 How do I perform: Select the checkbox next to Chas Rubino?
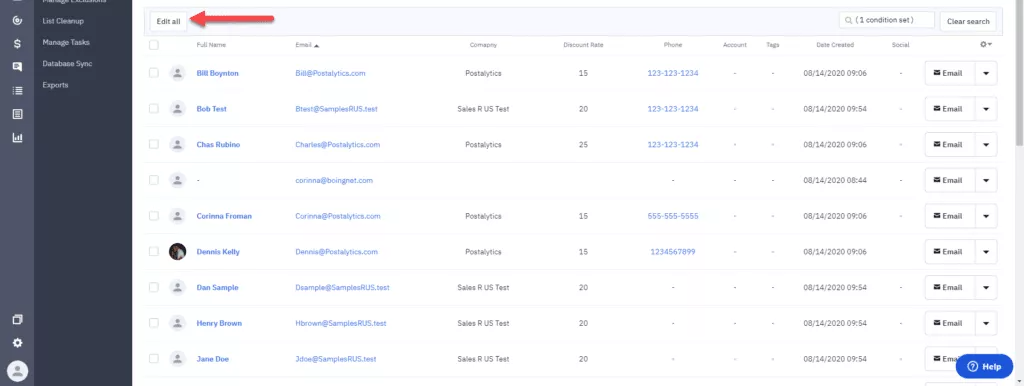(x=153, y=144)
